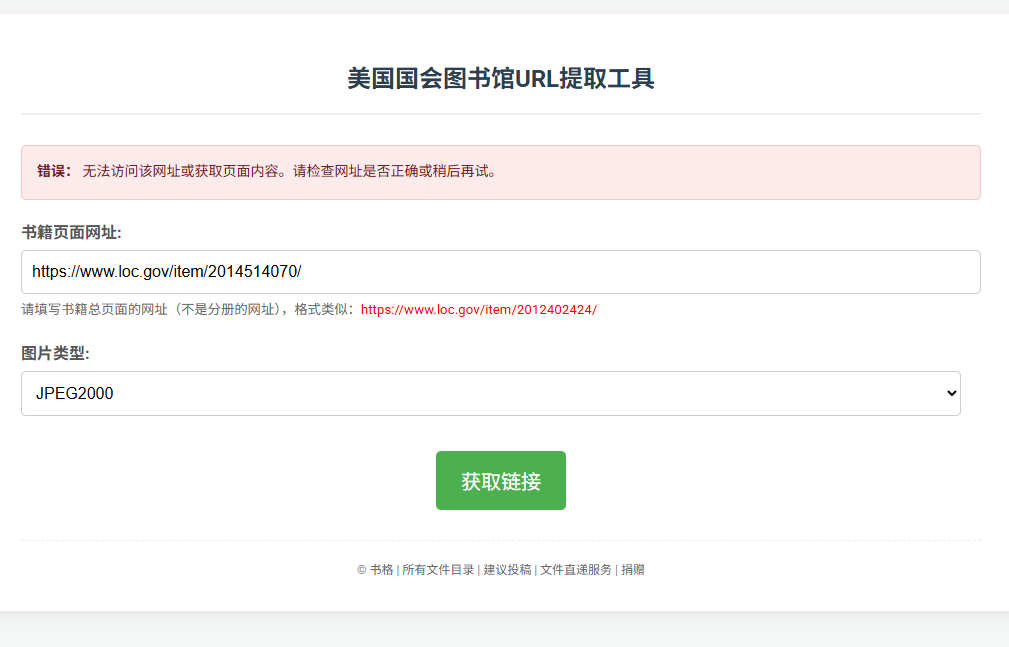The width and height of the screenshot is (1009, 647).
Task: Click the 捐赠 donation link
Action: point(632,569)
